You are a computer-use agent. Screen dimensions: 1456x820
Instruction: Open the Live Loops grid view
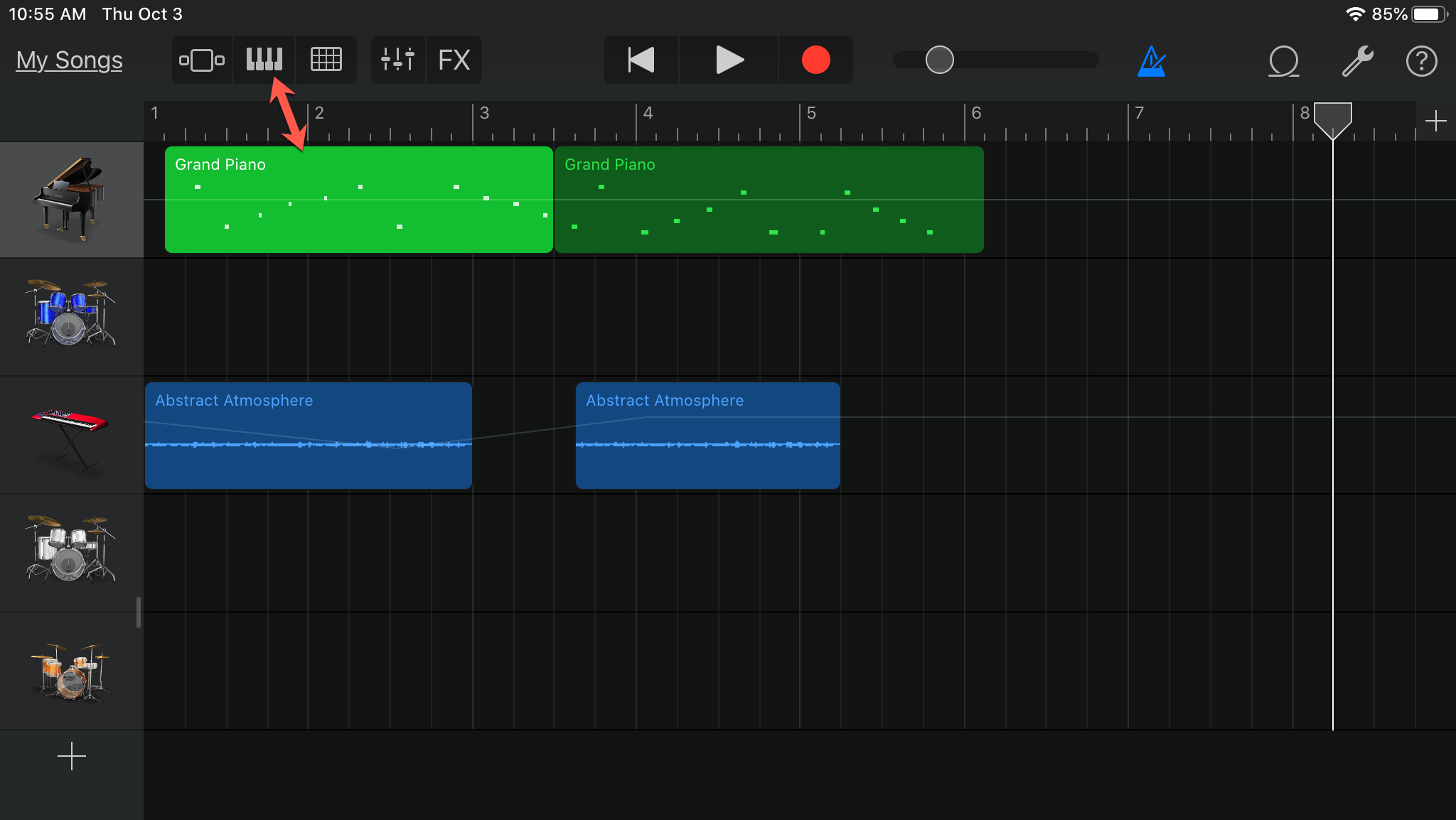tap(326, 60)
